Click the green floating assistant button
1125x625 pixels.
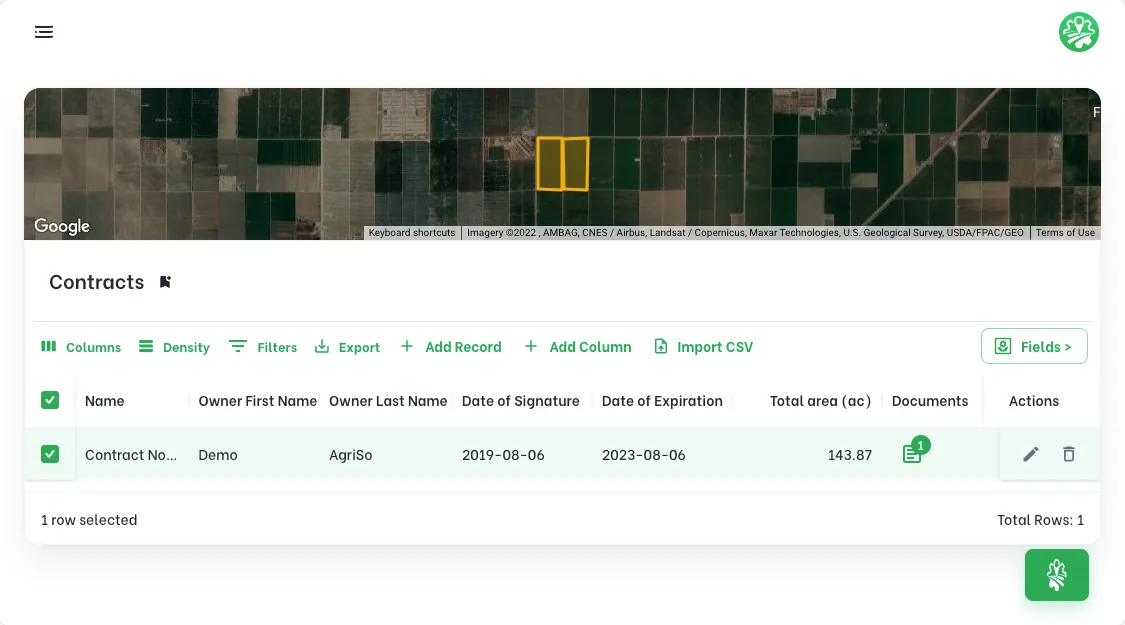(1057, 575)
